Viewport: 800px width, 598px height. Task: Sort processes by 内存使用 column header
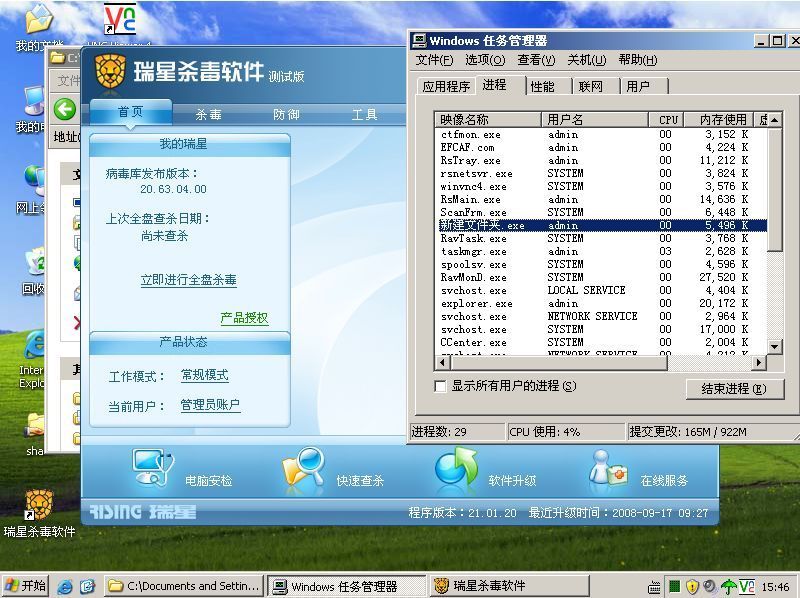[x=719, y=119]
